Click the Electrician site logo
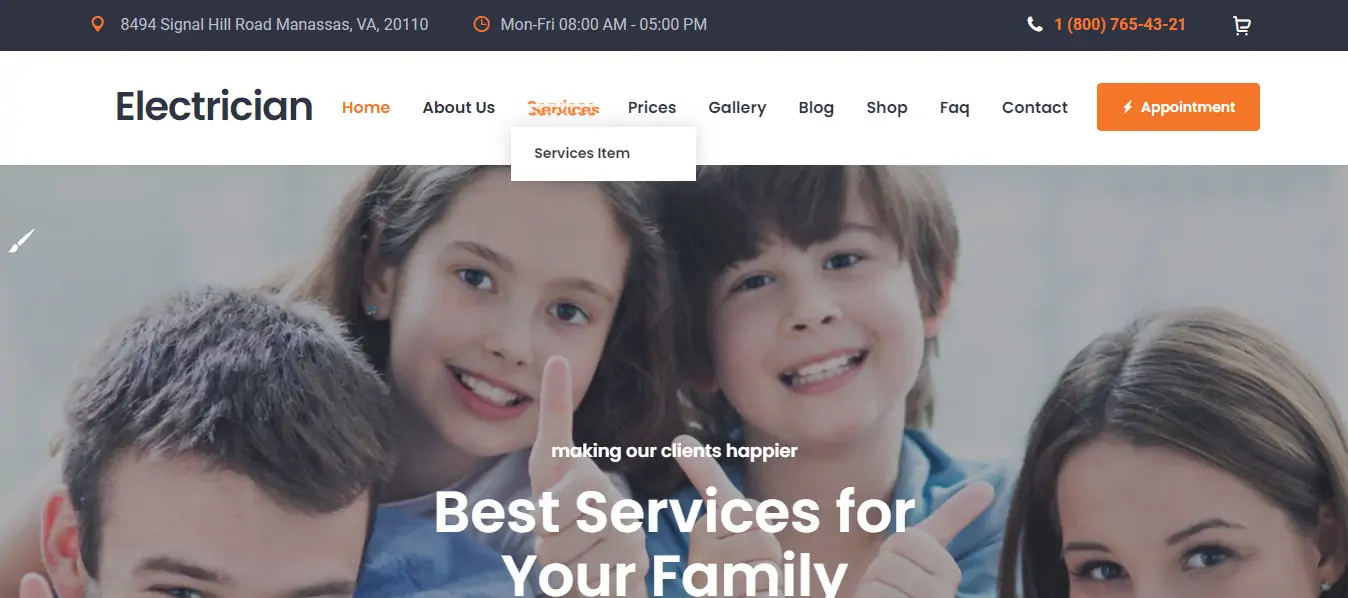The image size is (1348, 598). 214,106
